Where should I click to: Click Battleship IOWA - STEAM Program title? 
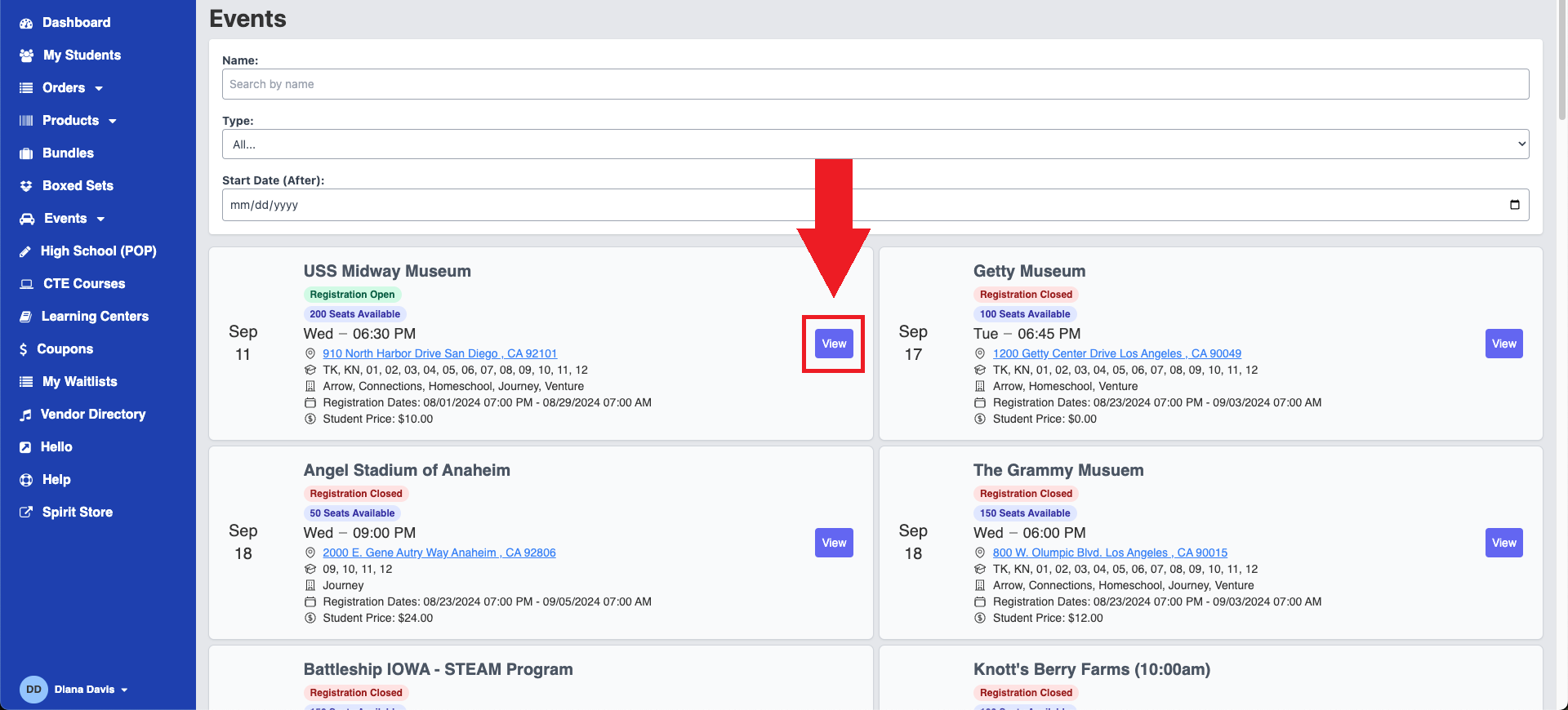(438, 669)
